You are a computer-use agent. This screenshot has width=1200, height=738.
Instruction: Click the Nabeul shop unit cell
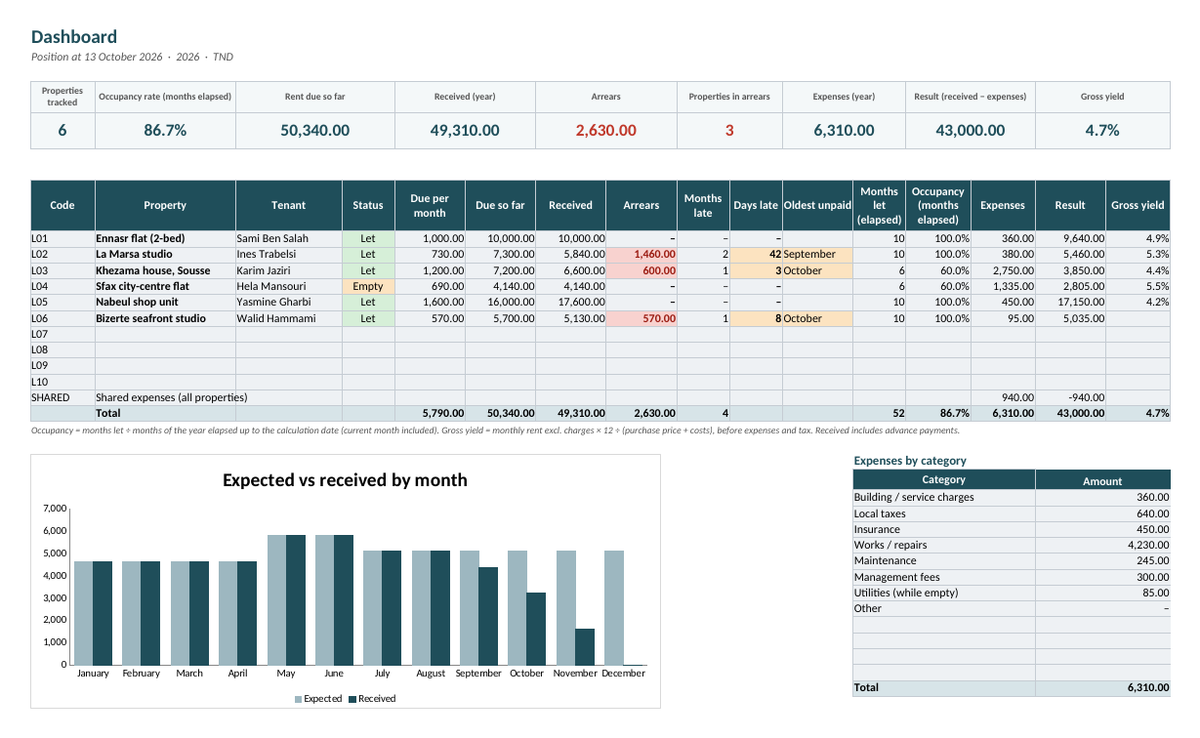[x=164, y=302]
